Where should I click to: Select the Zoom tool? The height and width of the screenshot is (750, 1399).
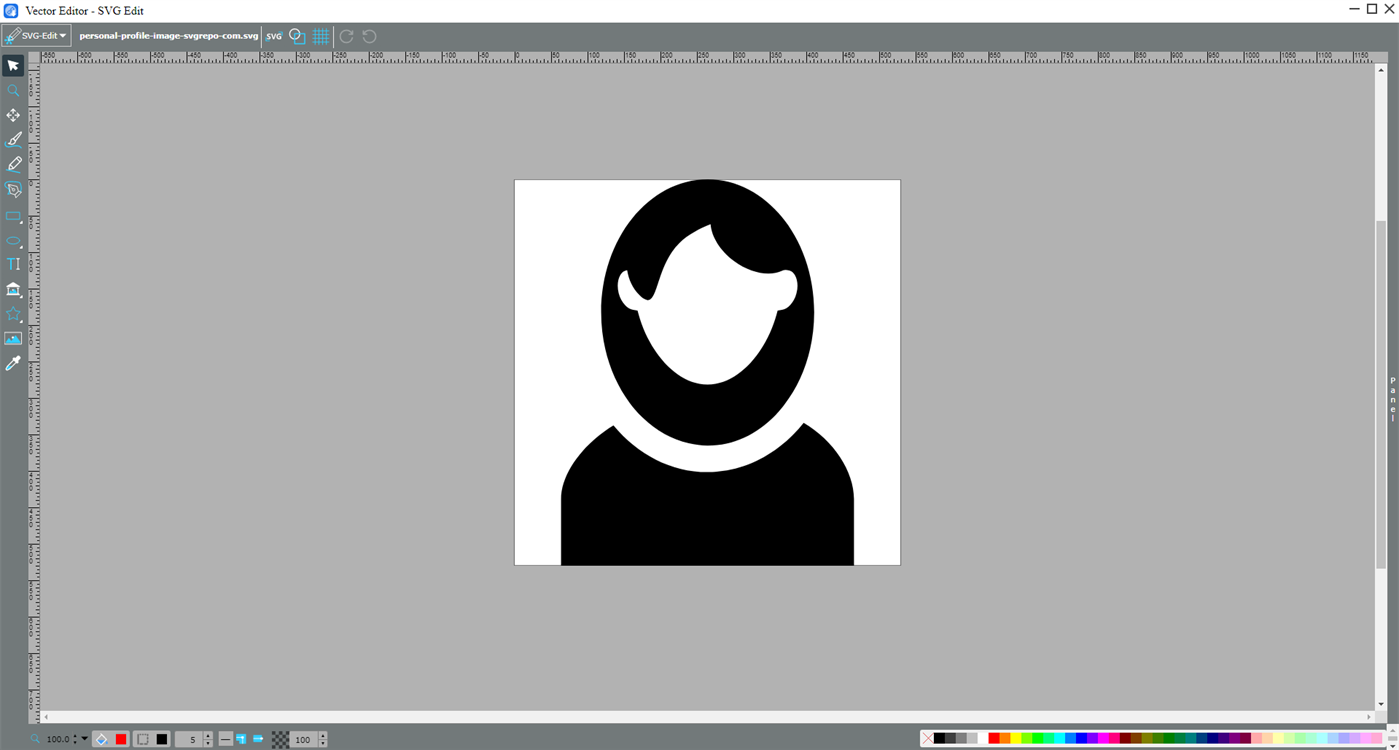point(13,90)
